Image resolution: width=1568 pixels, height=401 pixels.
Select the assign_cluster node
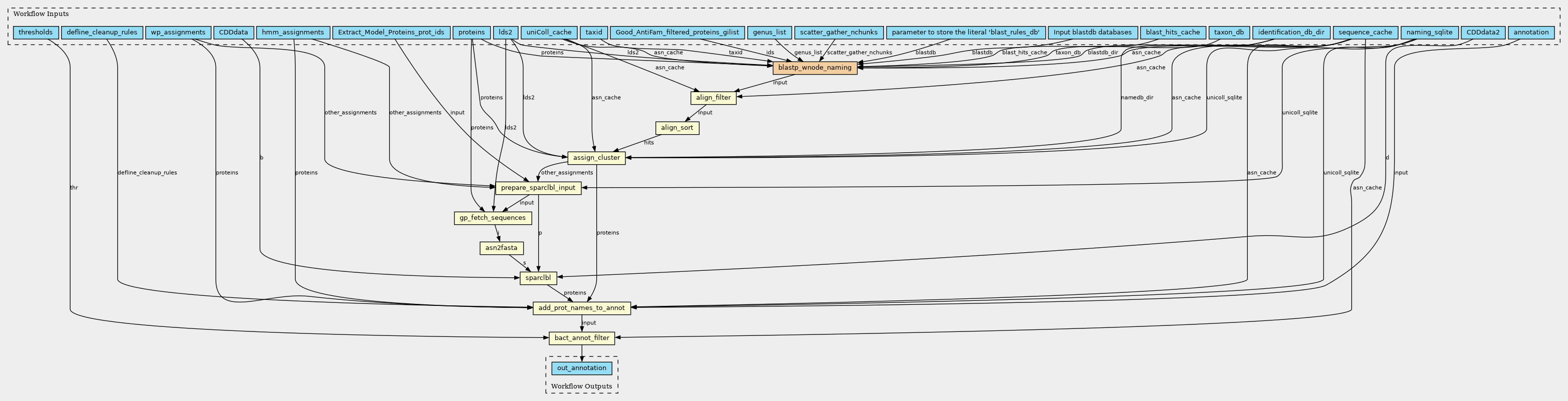[x=596, y=158]
